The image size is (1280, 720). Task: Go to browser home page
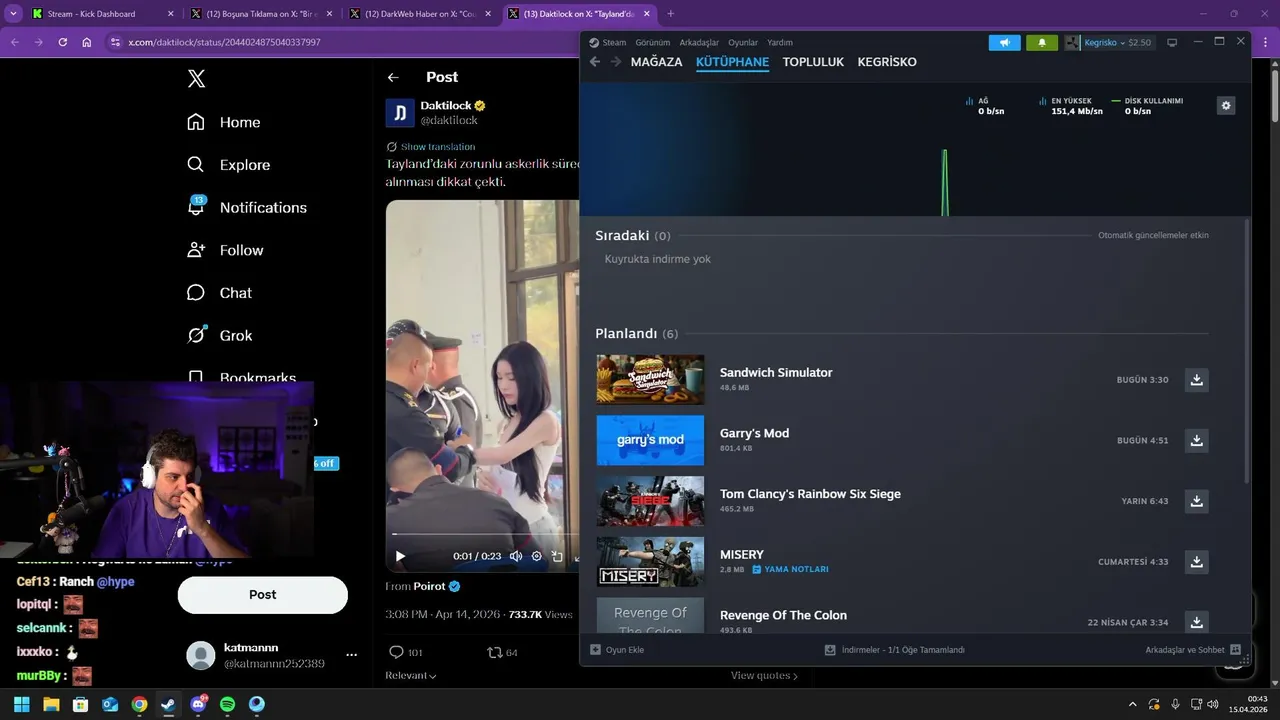tap(87, 42)
